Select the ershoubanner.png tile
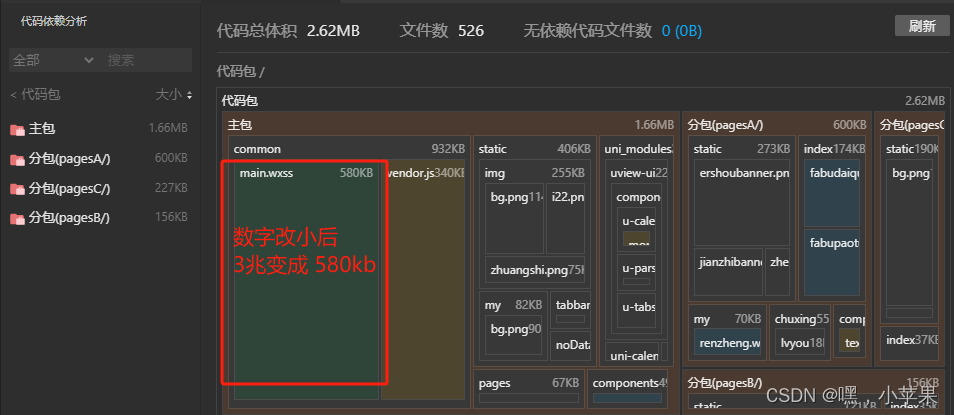The height and width of the screenshot is (415, 954). [x=742, y=203]
